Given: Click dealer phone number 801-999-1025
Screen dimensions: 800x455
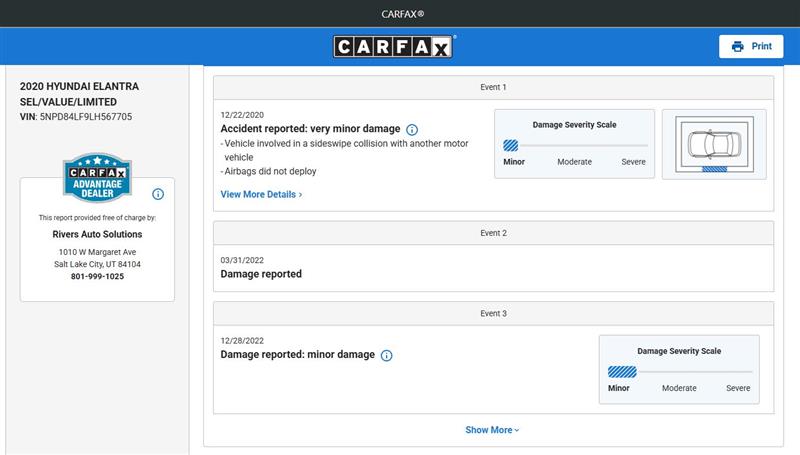Looking at the screenshot, I should [97, 276].
